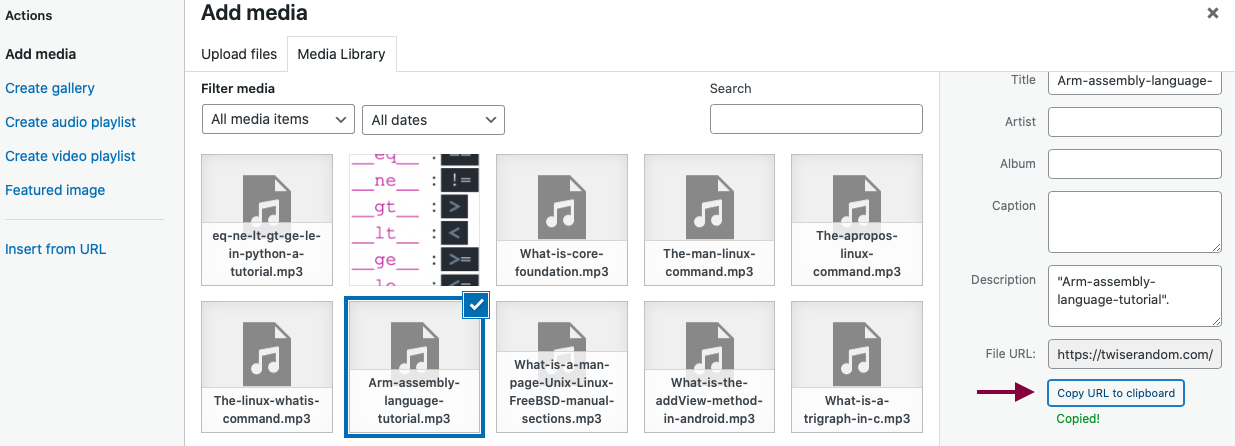
Task: Open the All dates filter dropdown
Action: click(433, 119)
